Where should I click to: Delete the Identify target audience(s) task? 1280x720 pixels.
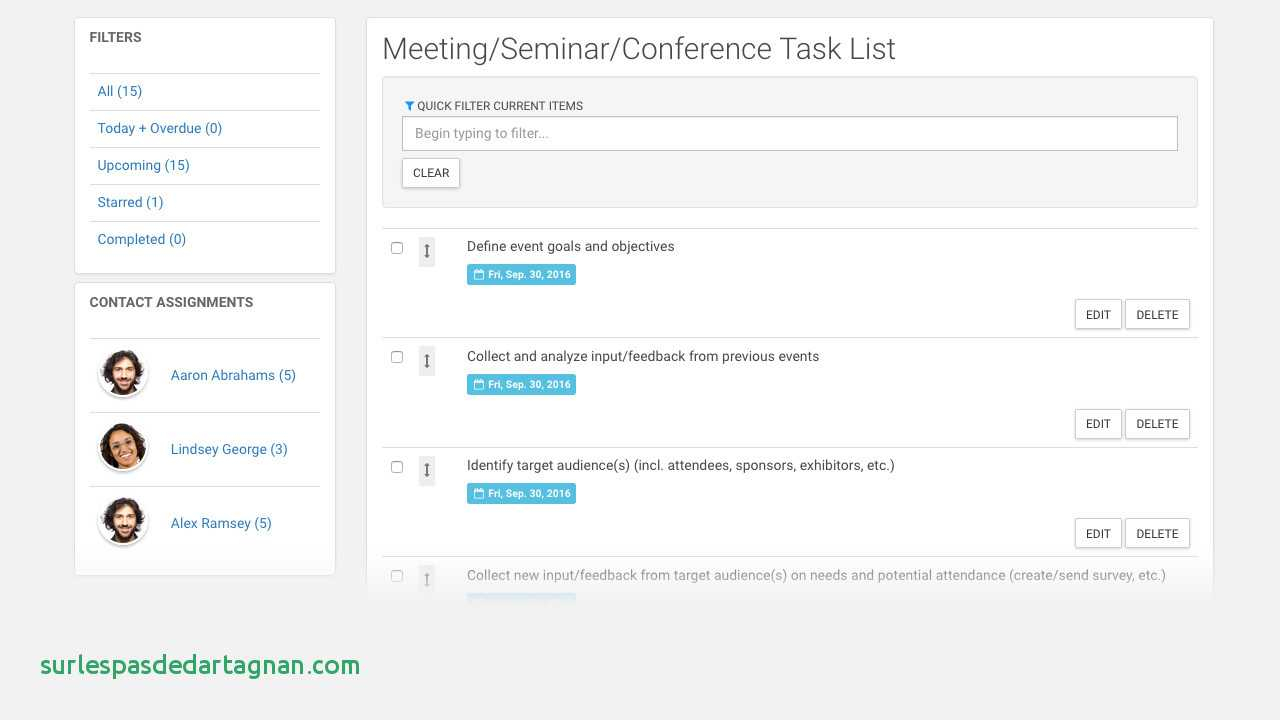1157,534
